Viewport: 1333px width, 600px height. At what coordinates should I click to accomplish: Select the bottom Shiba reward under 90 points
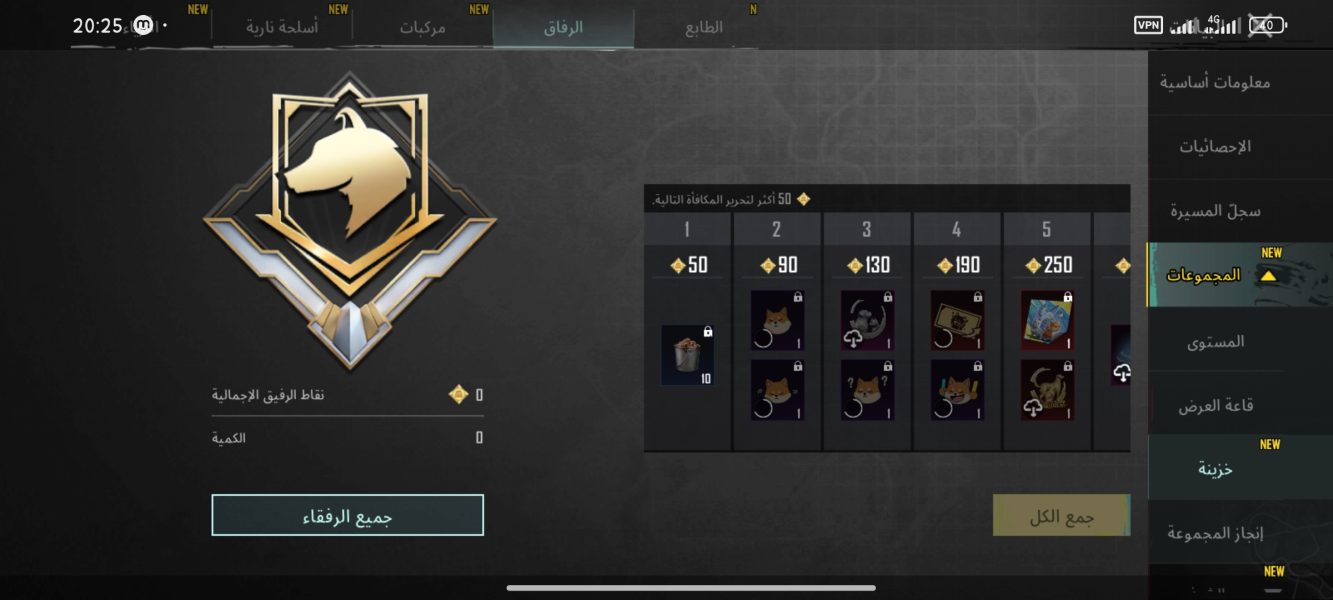[x=777, y=390]
